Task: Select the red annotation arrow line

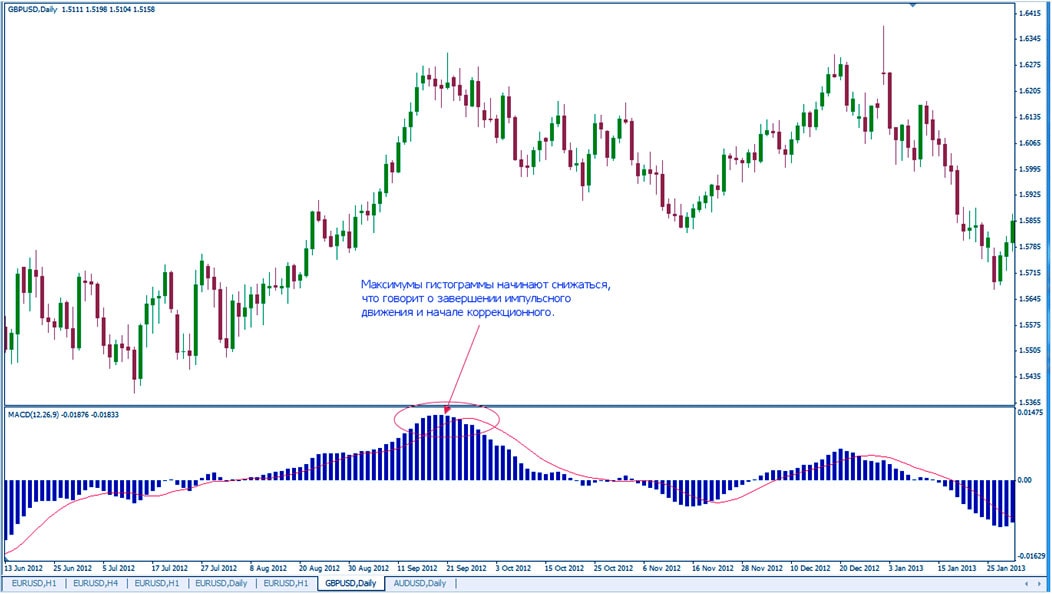Action: coord(464,368)
